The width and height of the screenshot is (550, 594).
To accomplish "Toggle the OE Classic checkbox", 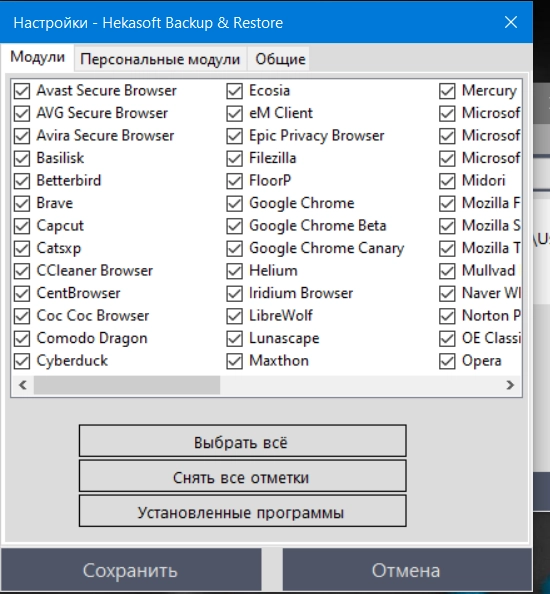I will point(447,338).
